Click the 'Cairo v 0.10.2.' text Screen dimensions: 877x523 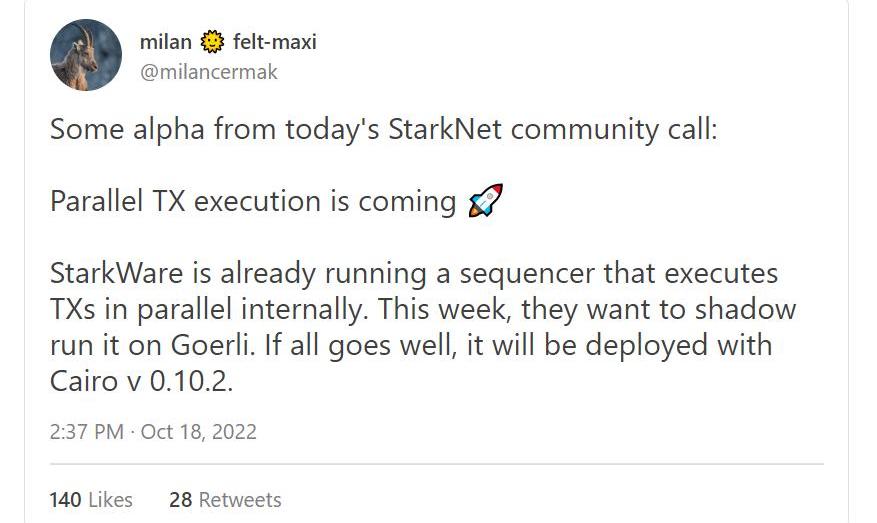pyautogui.click(x=141, y=381)
